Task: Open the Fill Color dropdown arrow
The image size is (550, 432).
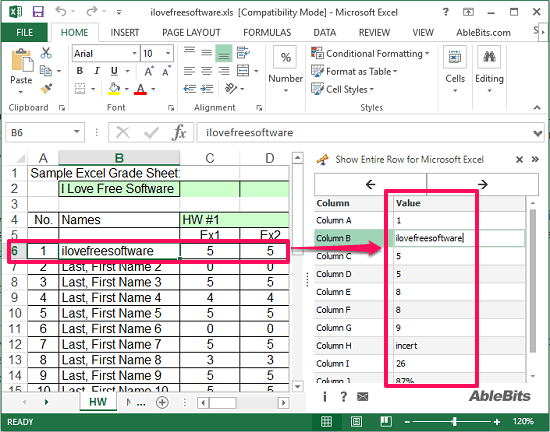Action: tap(127, 89)
